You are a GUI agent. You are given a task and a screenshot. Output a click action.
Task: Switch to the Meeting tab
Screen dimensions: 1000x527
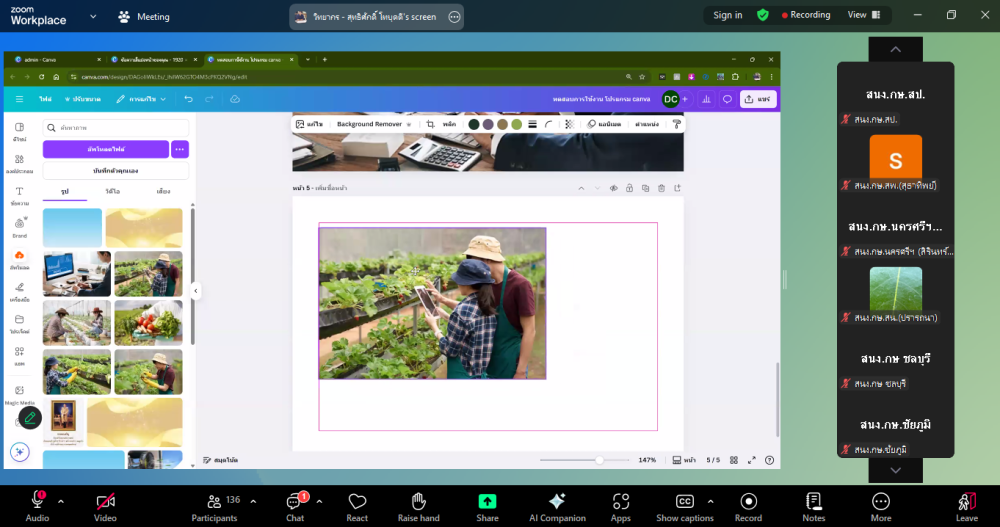point(144,17)
